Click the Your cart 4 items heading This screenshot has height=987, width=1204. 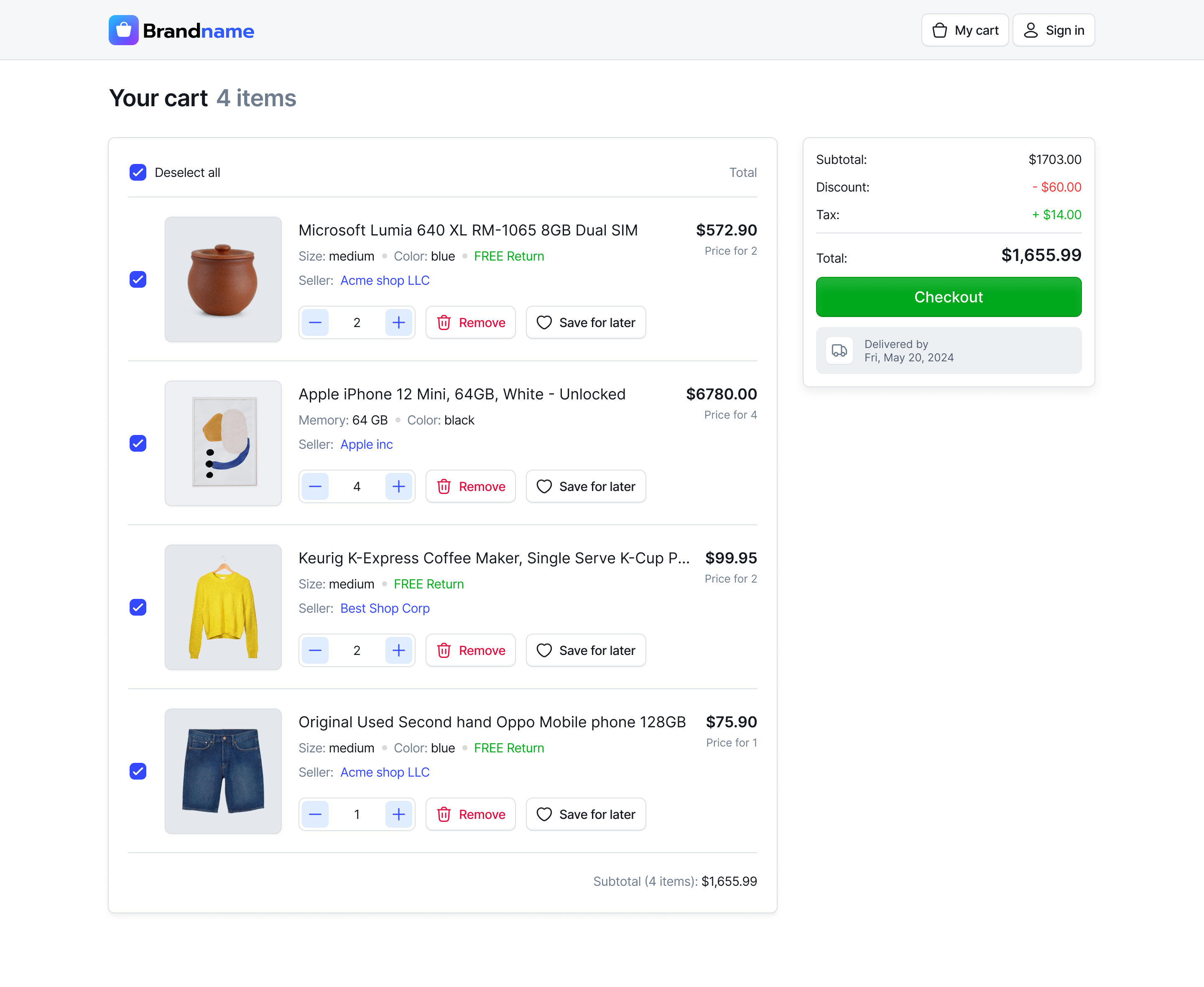point(203,98)
